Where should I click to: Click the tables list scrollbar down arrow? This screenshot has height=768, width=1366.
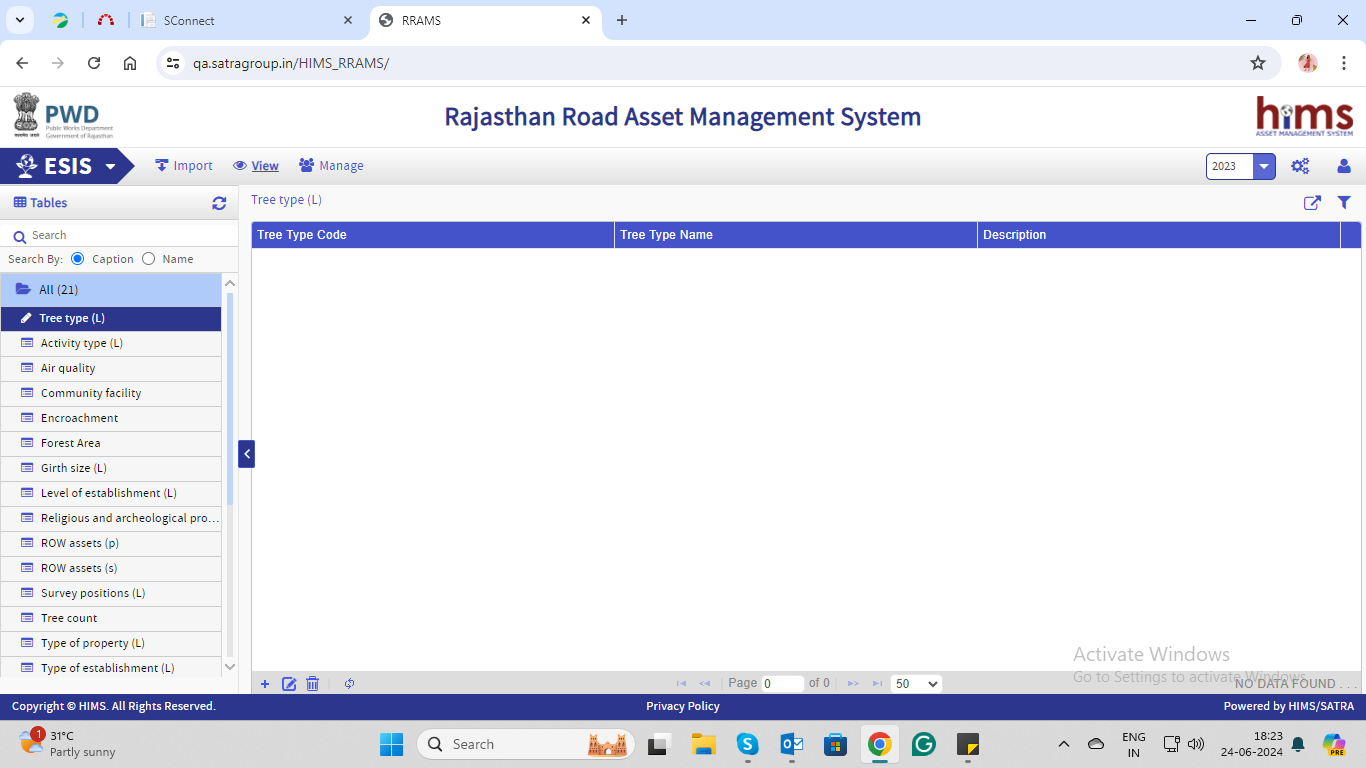[230, 667]
